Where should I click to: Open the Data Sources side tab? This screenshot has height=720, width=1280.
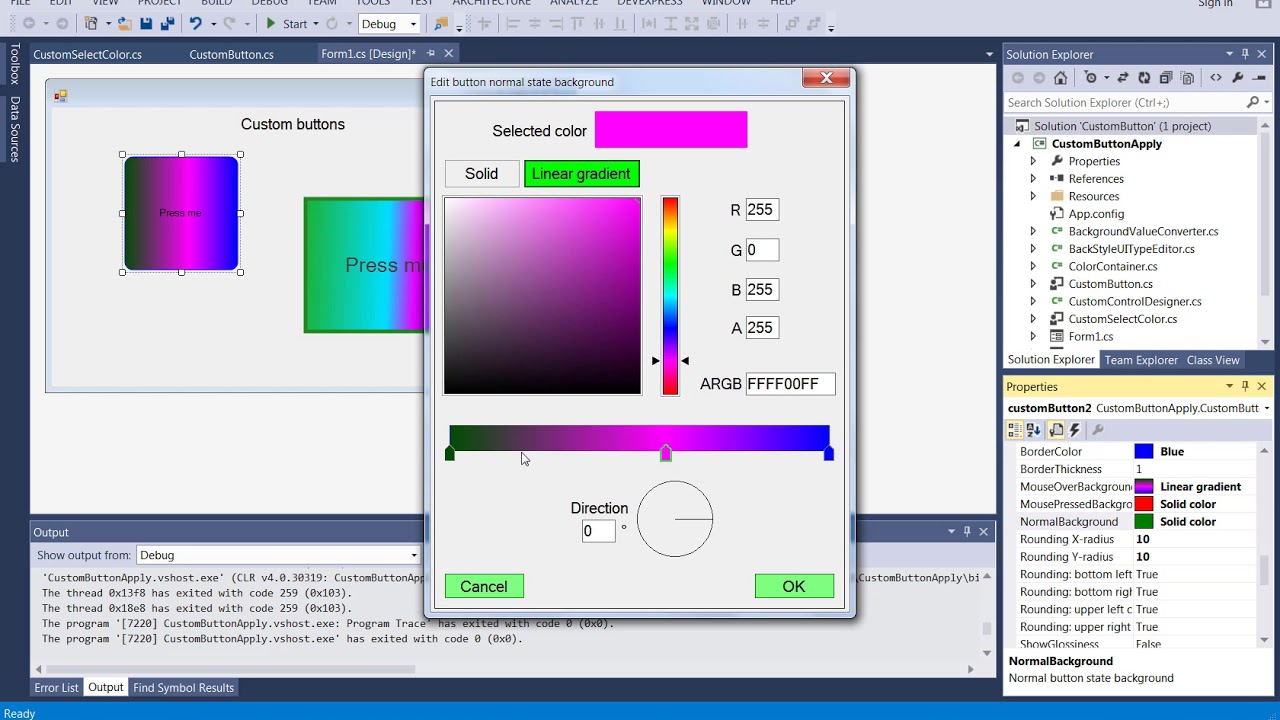click(15, 129)
